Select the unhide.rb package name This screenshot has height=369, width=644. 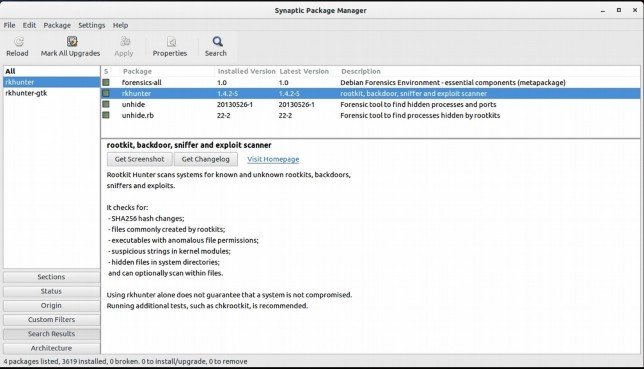tap(138, 115)
